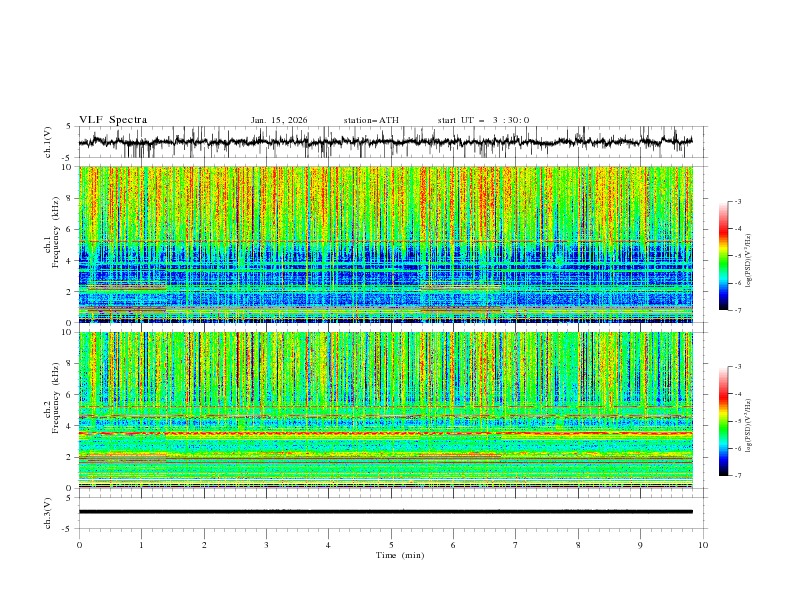Click the red 3.5 kHz band in ch.2 spectrogram
Viewport: 792px width, 612px height.
(x=385, y=433)
